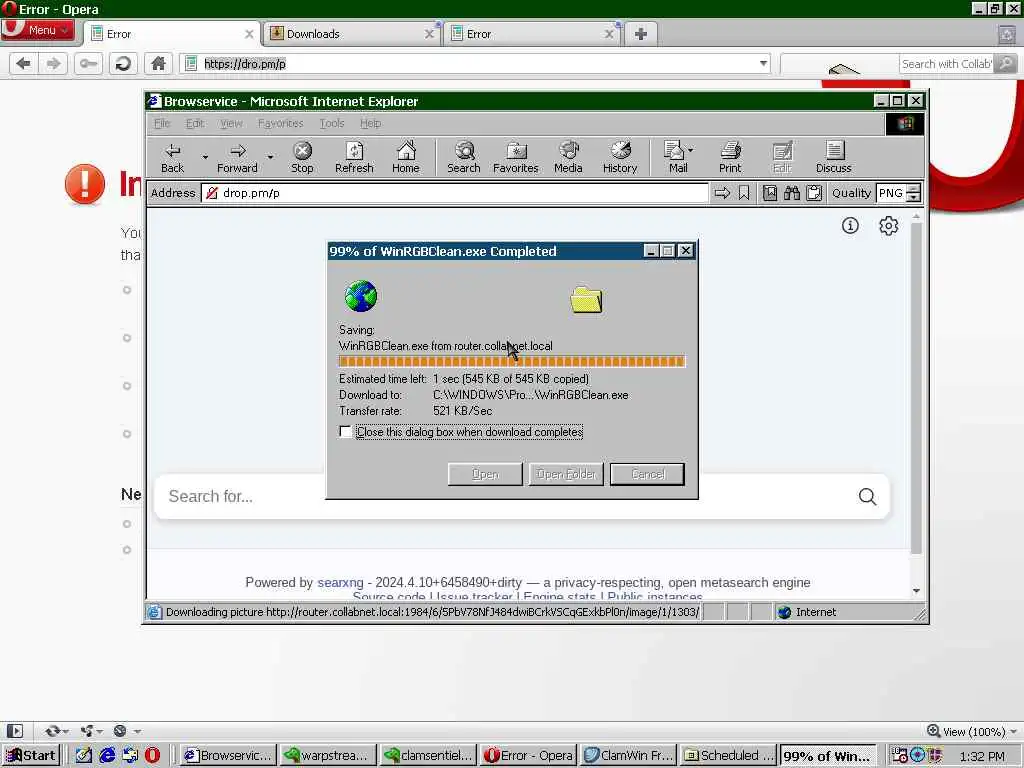The height and width of the screenshot is (768, 1024).
Task: Go Home using Internet Explorer toolbar icon
Action: (x=406, y=157)
